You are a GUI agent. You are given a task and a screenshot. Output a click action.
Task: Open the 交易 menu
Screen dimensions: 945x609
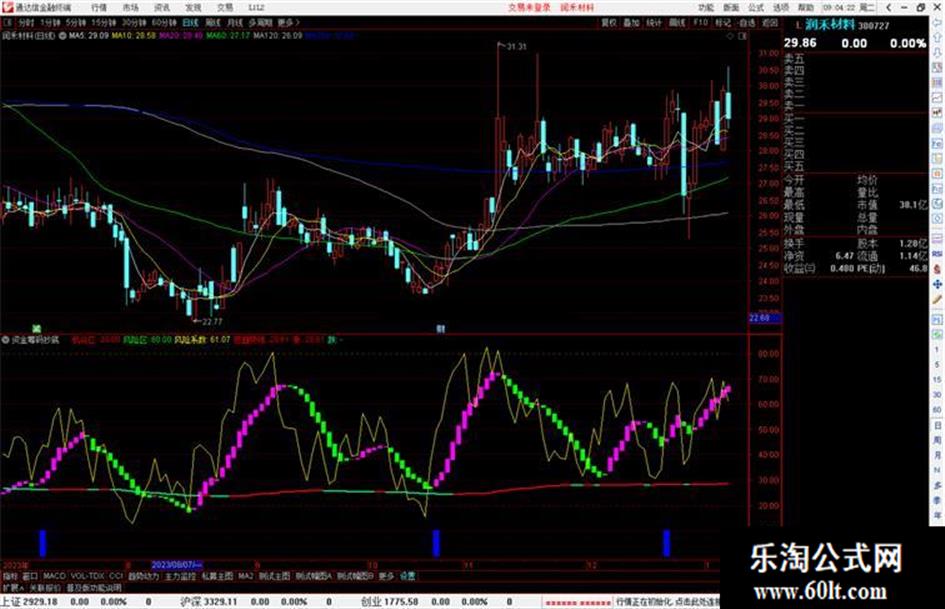tap(225, 7)
